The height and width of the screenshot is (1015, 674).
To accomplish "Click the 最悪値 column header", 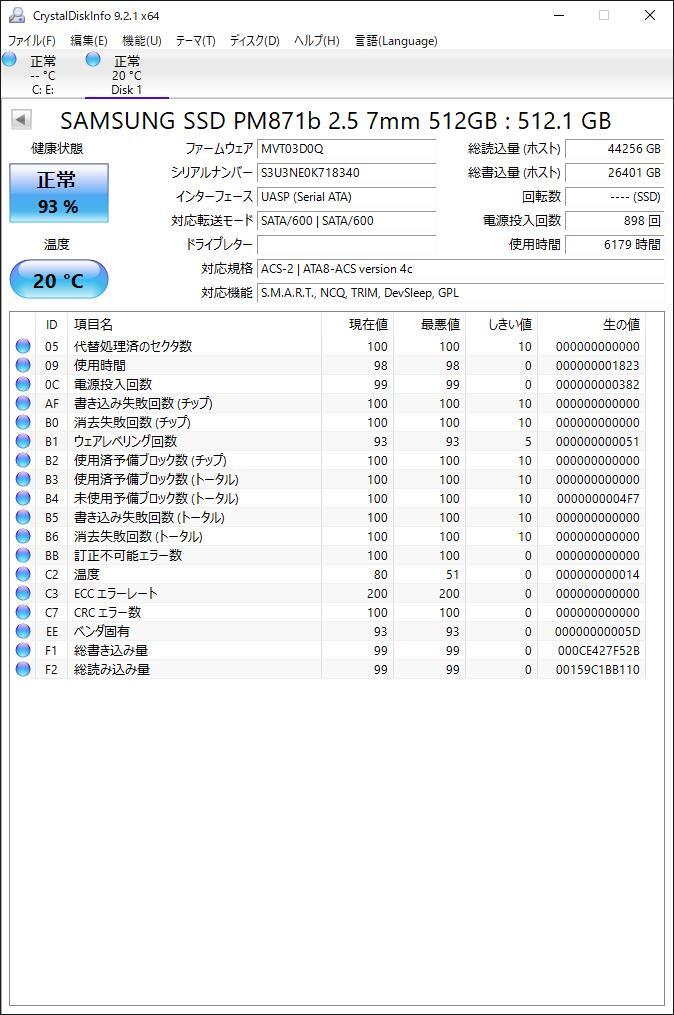I will coord(429,325).
